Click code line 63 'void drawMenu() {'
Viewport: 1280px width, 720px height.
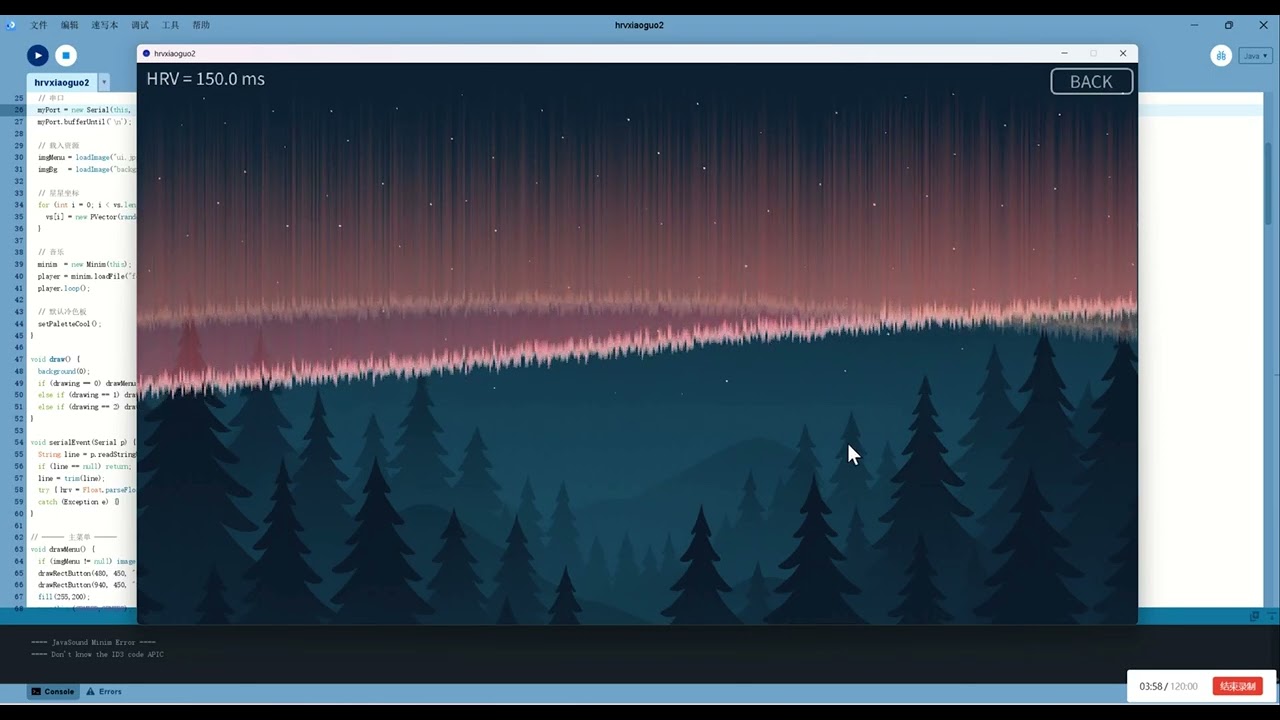[62, 549]
